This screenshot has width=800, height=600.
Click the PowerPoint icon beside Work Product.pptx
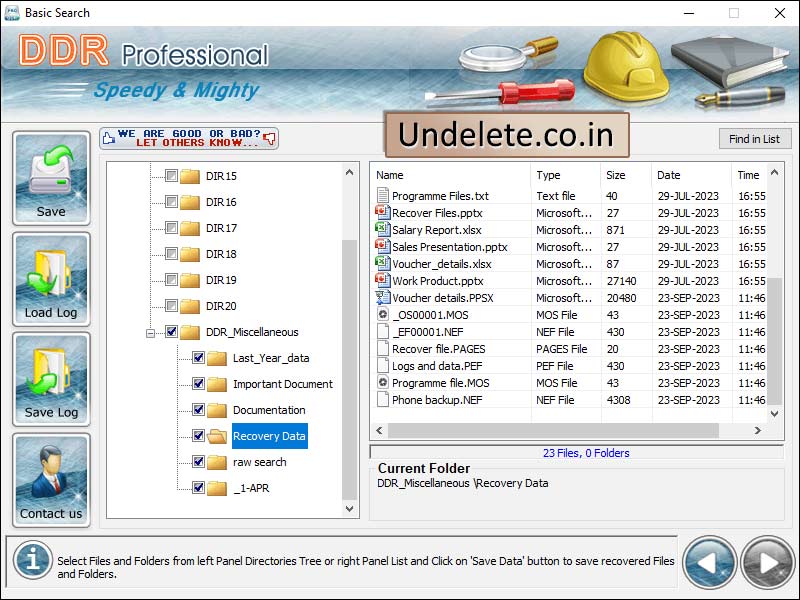(384, 281)
